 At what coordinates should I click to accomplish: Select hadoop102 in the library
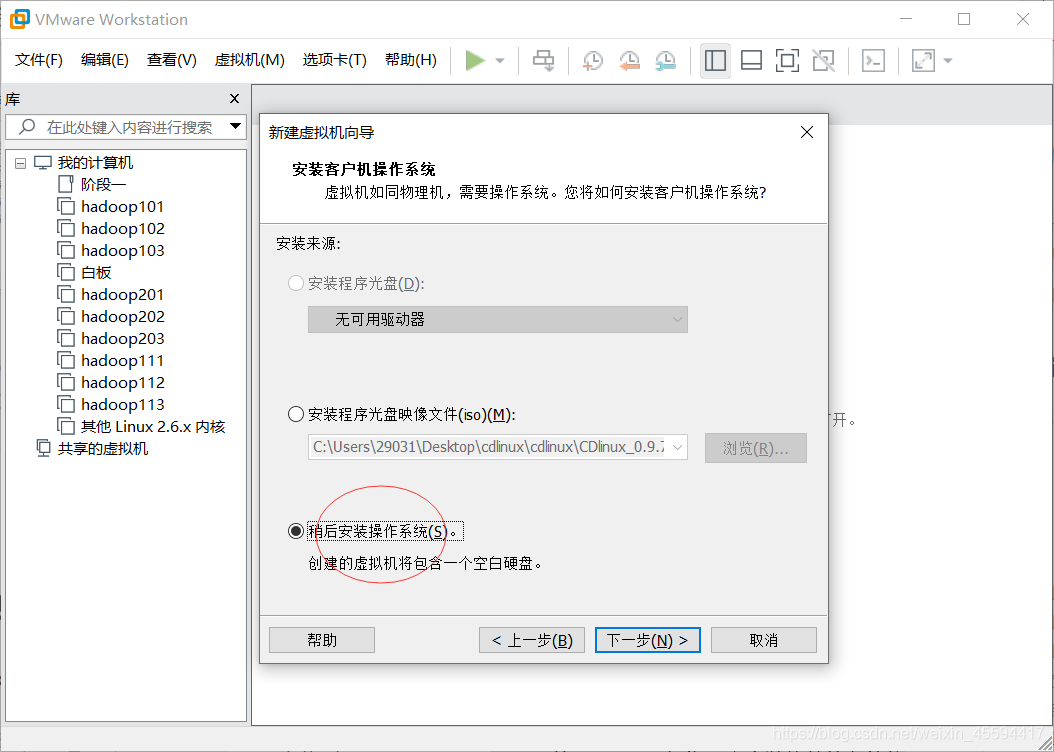123,228
